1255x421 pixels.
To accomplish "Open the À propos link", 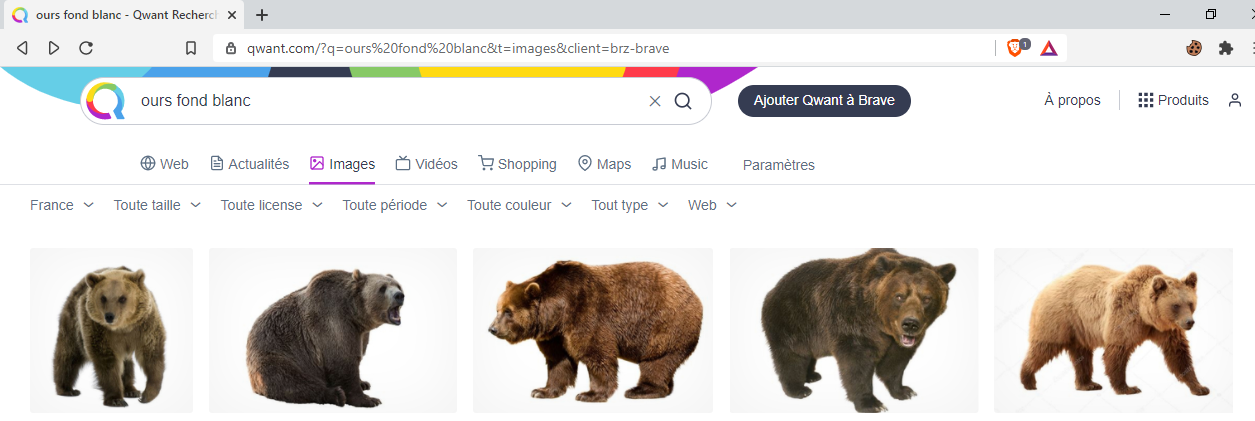I will [x=1072, y=100].
